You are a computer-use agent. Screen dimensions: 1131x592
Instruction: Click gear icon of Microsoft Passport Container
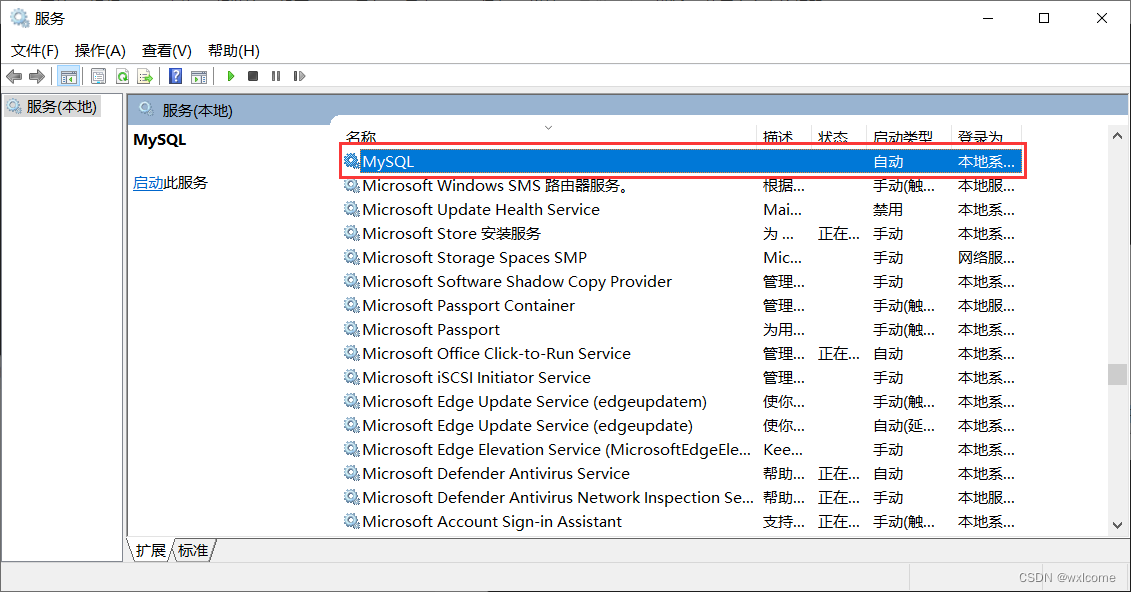[x=351, y=305]
